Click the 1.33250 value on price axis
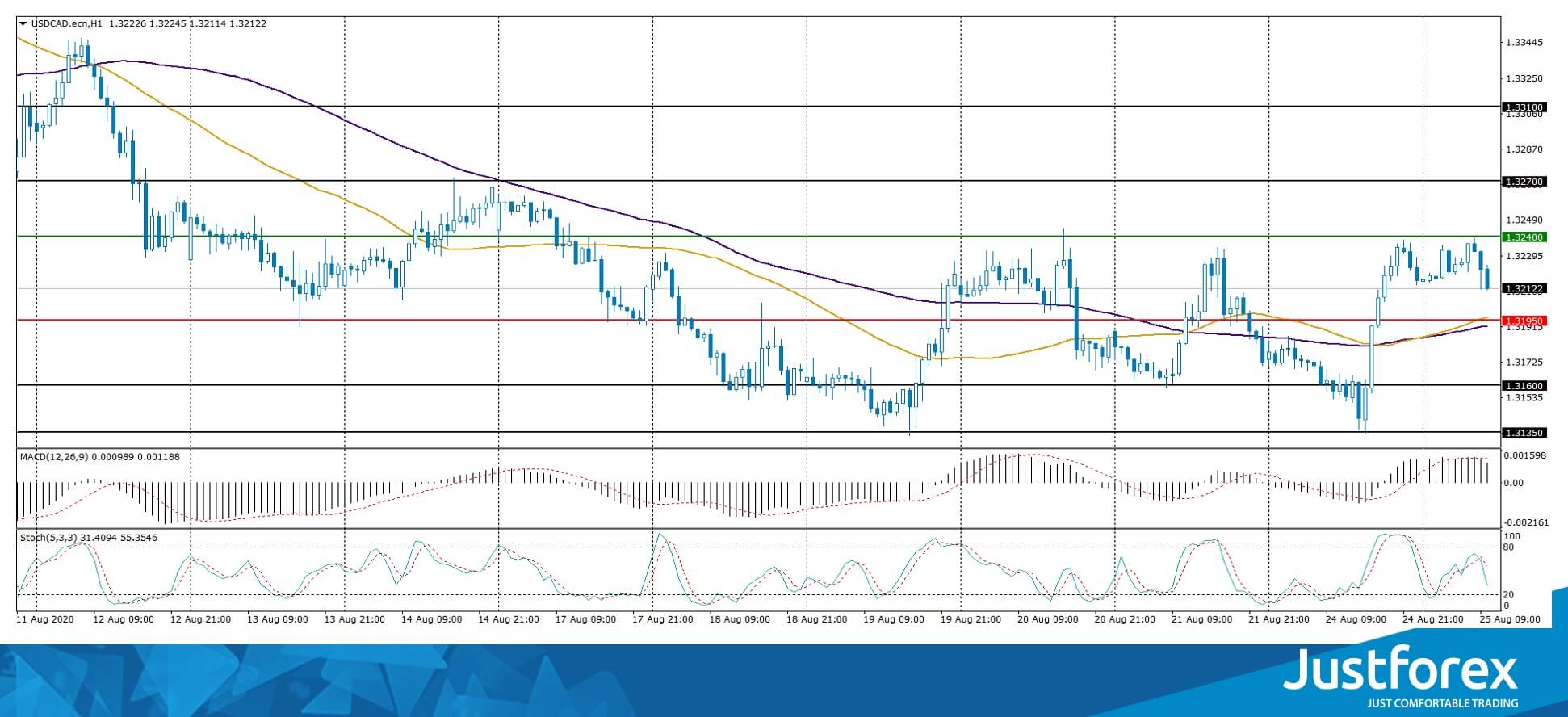Image resolution: width=1568 pixels, height=717 pixels. click(1525, 78)
